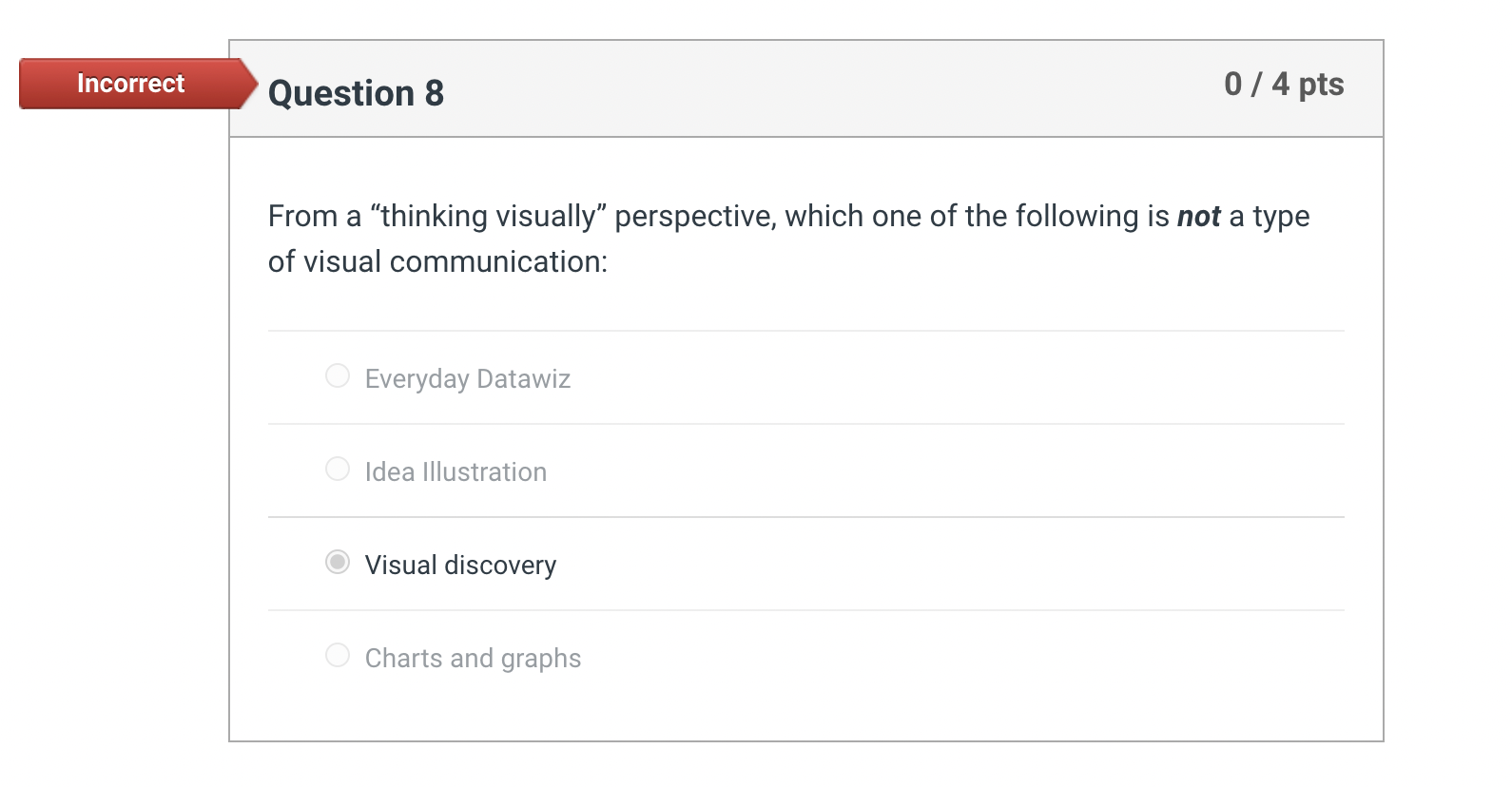Click the selected Visual discovery radio button

pyautogui.click(x=338, y=563)
